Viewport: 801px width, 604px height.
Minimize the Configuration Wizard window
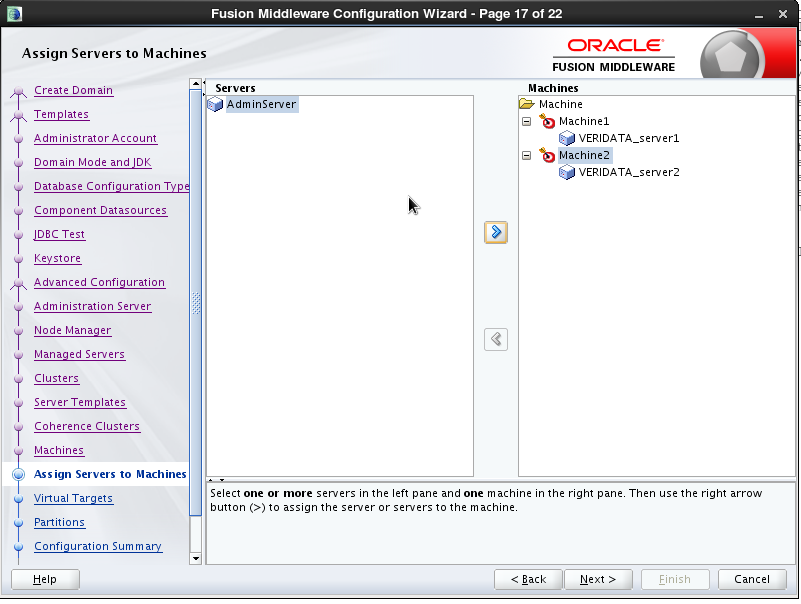coord(759,14)
